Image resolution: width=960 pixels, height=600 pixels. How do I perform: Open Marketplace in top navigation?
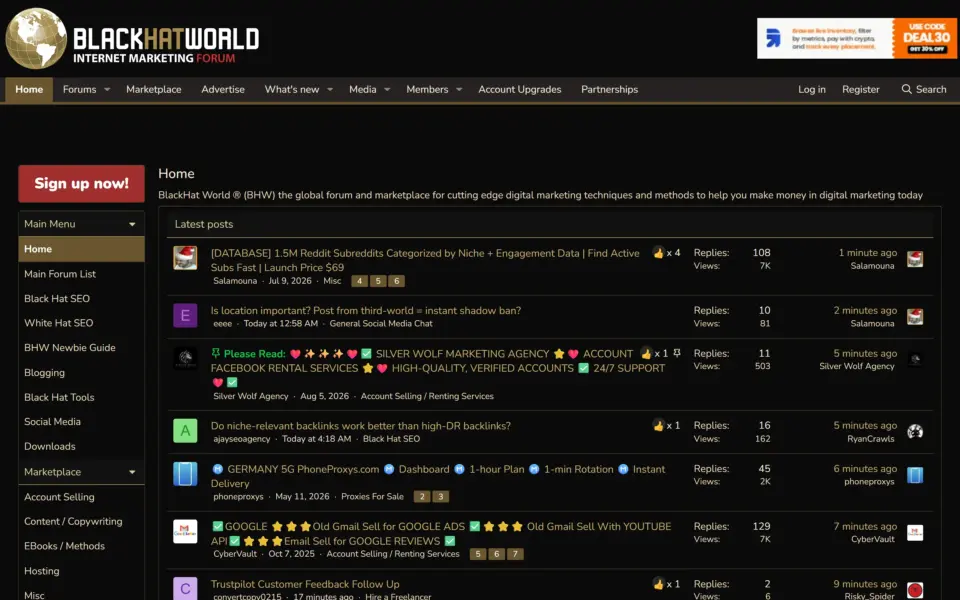154,89
